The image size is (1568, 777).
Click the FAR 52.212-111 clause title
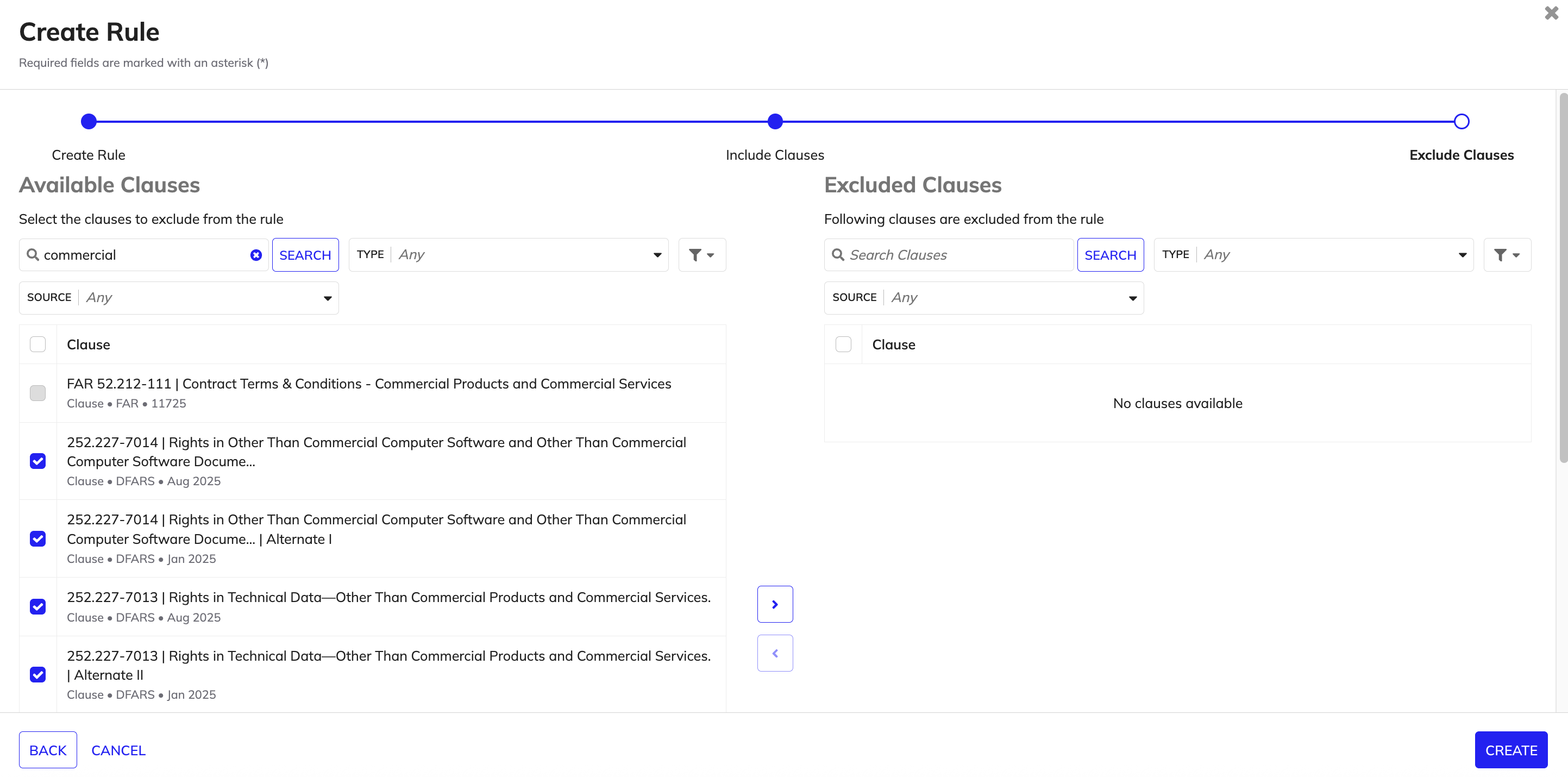369,384
